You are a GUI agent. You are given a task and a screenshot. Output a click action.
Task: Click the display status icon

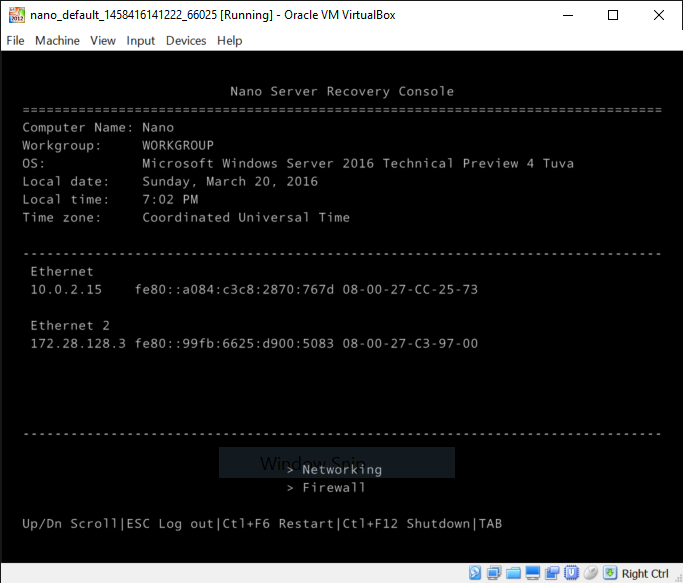[532, 573]
